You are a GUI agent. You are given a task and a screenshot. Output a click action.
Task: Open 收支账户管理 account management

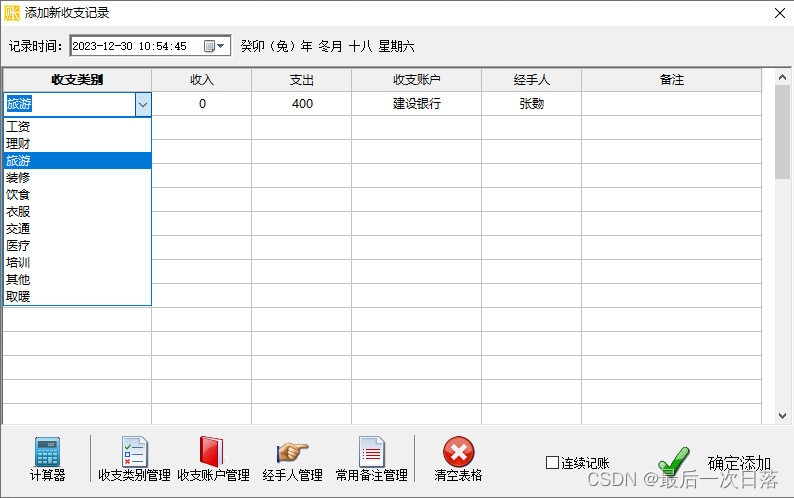coord(213,459)
